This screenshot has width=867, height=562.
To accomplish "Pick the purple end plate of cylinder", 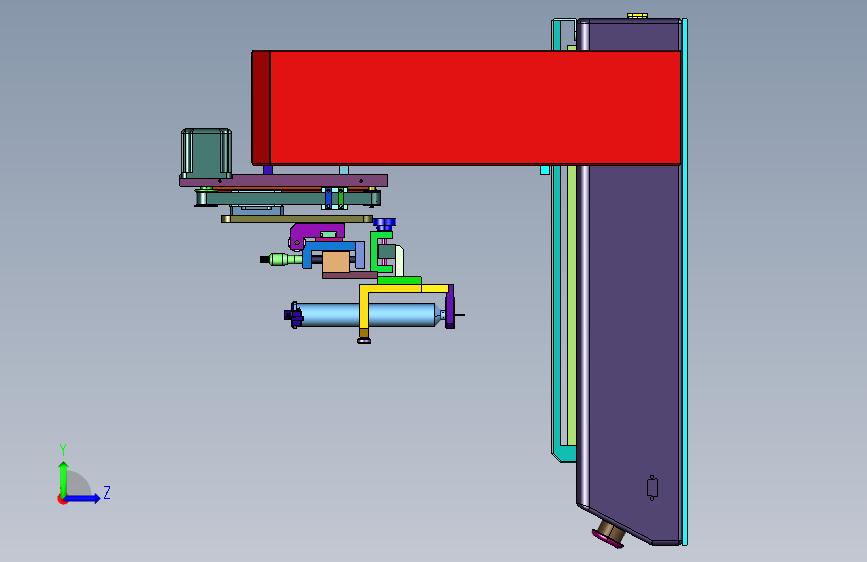I will pos(450,307).
